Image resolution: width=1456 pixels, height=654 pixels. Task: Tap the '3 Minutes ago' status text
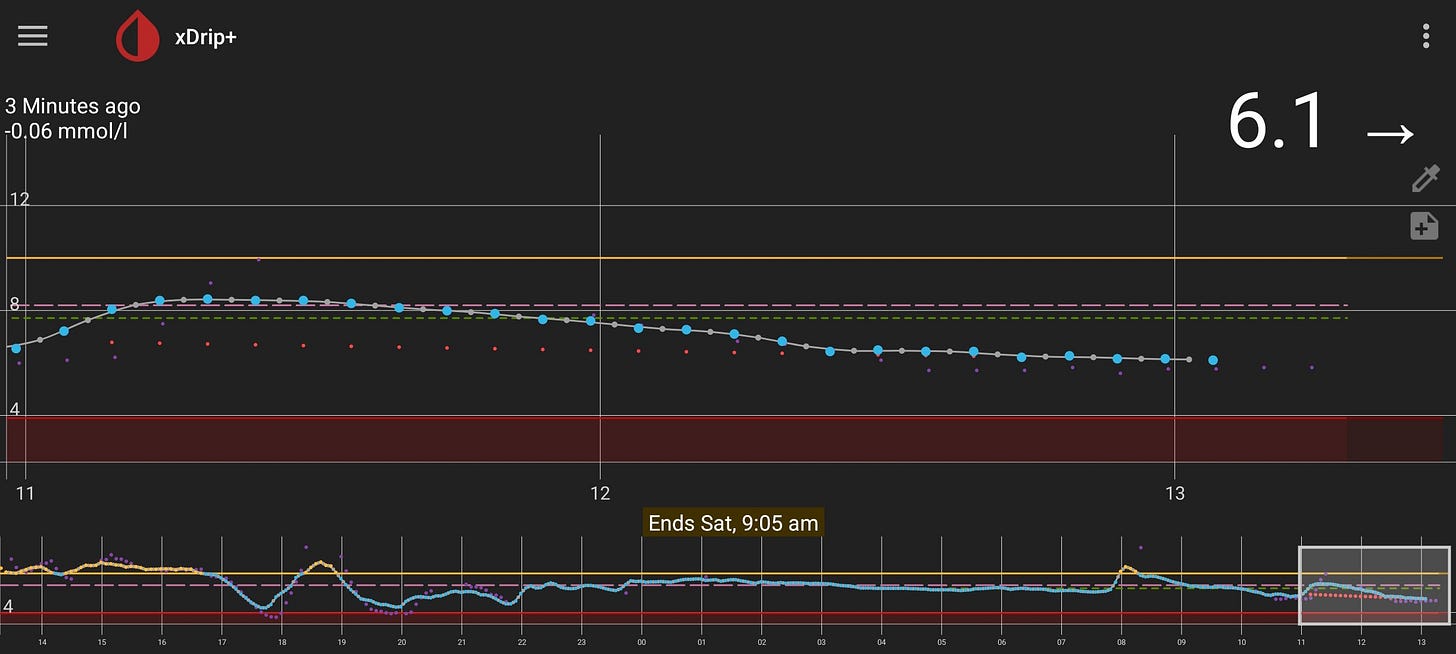point(72,106)
